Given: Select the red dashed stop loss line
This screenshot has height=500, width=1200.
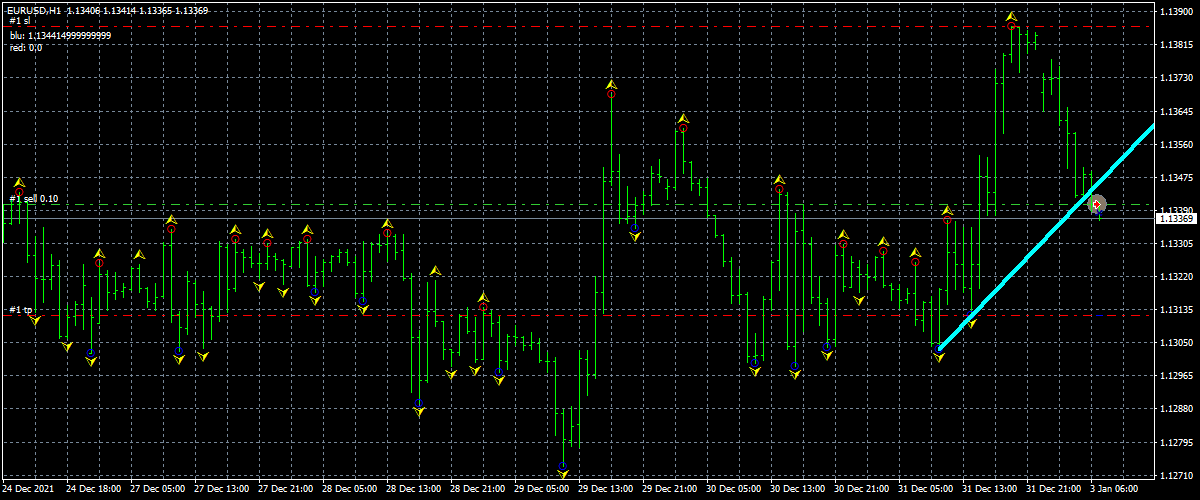Looking at the screenshot, I should point(500,27).
